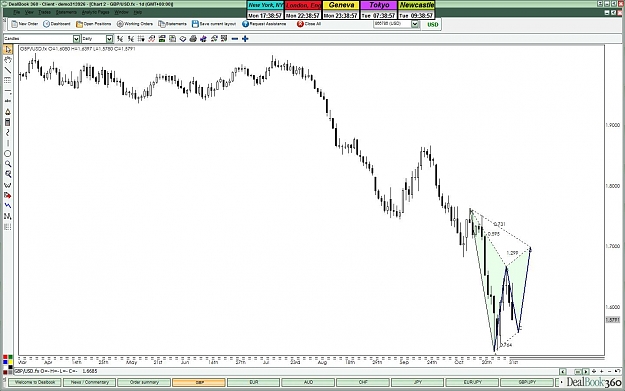Image resolution: width=625 pixels, height=391 pixels.
Task: Show Working Orders
Action: 135,24
